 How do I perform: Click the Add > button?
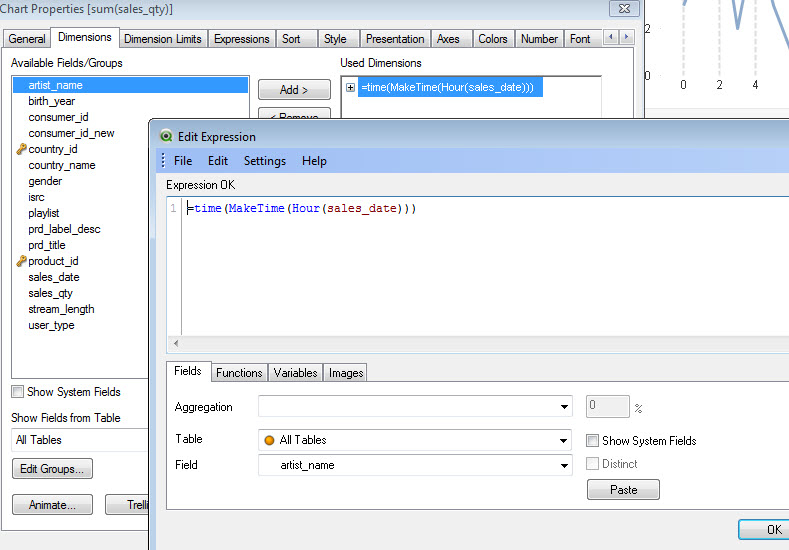(x=294, y=90)
